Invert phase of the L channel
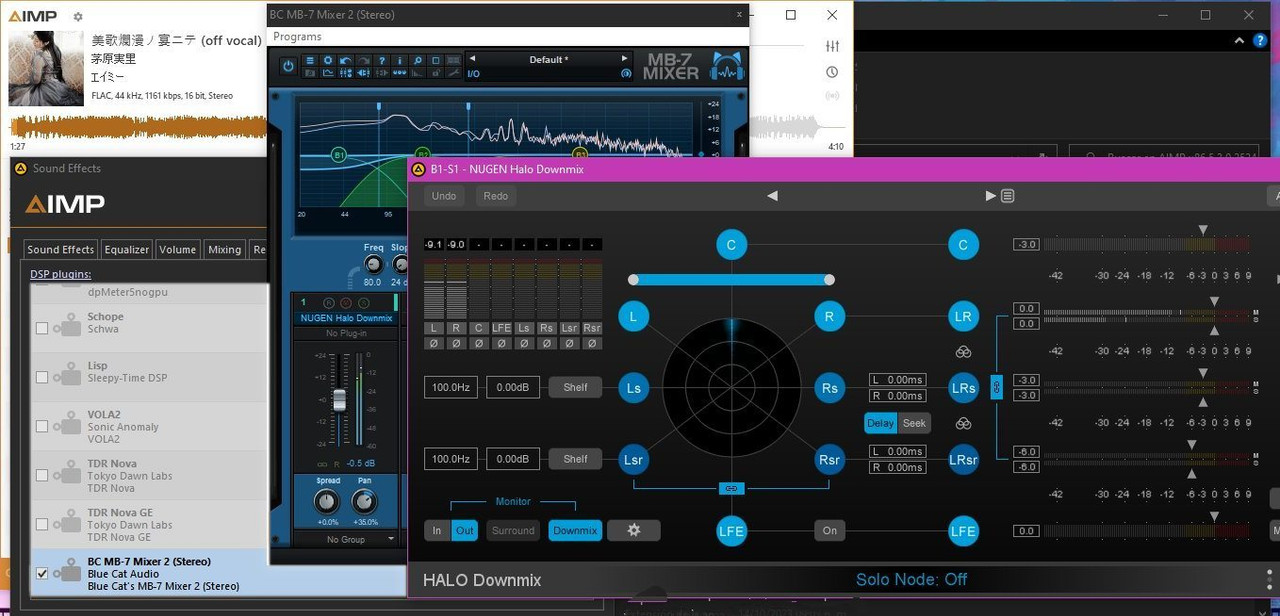Viewport: 1280px width, 616px height. (434, 343)
